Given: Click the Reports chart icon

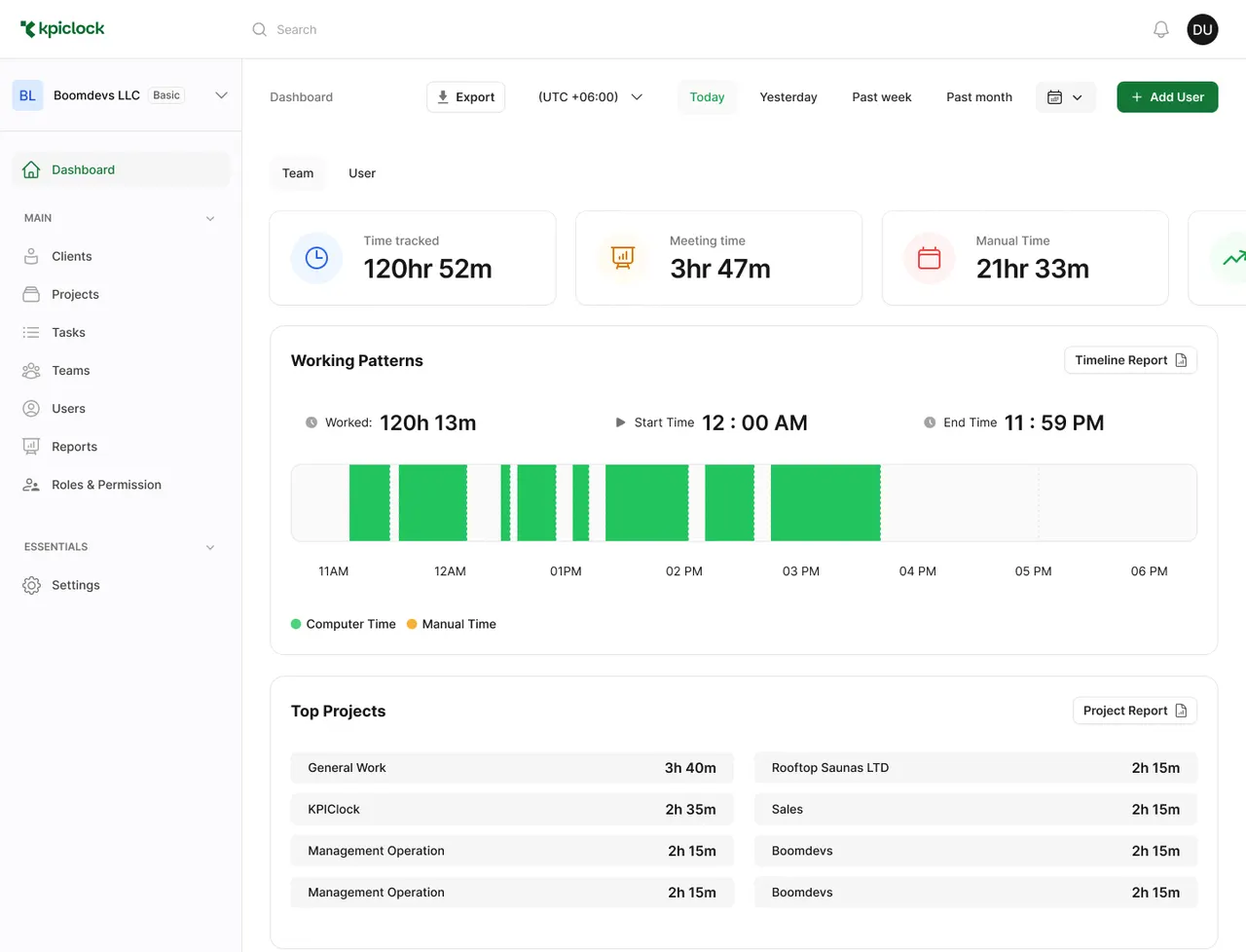Looking at the screenshot, I should [31, 446].
